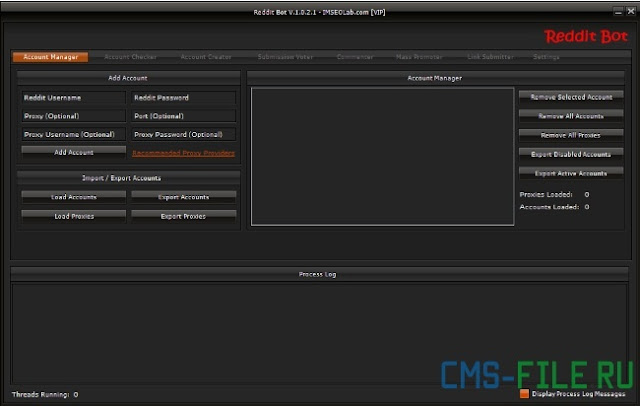Image resolution: width=640 pixels, height=406 pixels.
Task: Click inside the Account Manager list box
Action: (382, 156)
